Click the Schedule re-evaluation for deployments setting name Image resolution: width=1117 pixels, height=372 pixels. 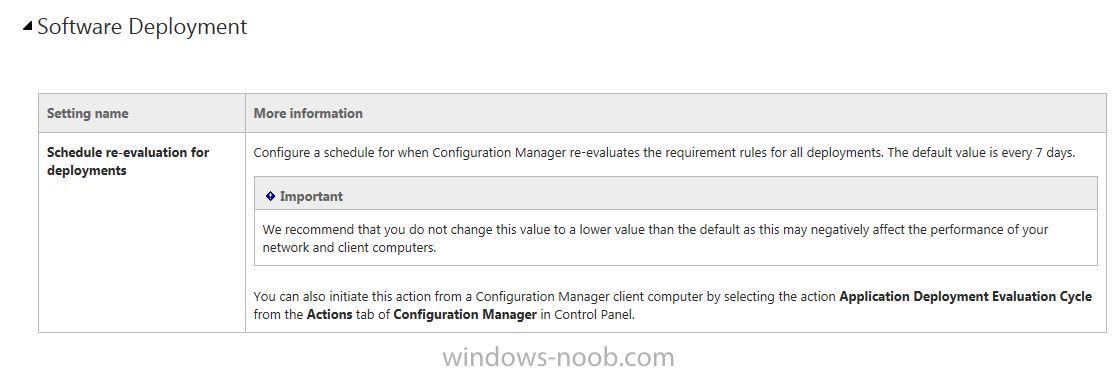(128, 162)
